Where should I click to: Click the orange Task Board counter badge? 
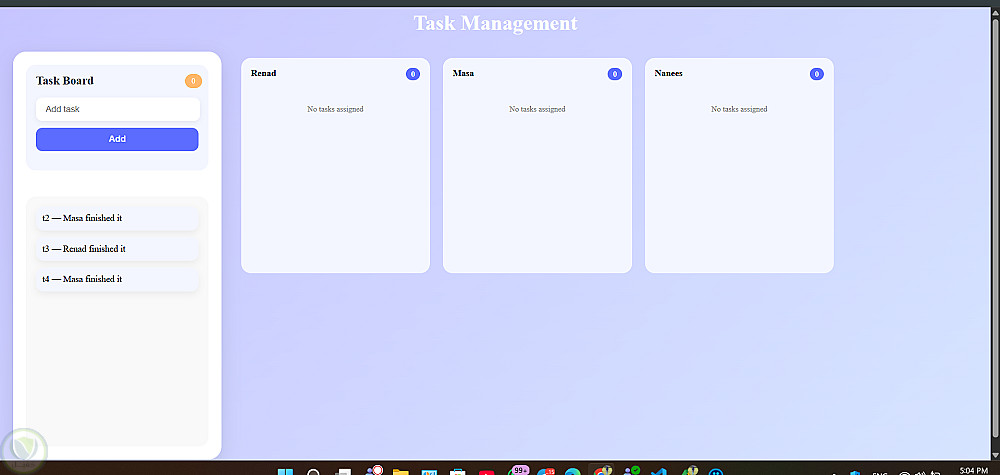[x=193, y=81]
